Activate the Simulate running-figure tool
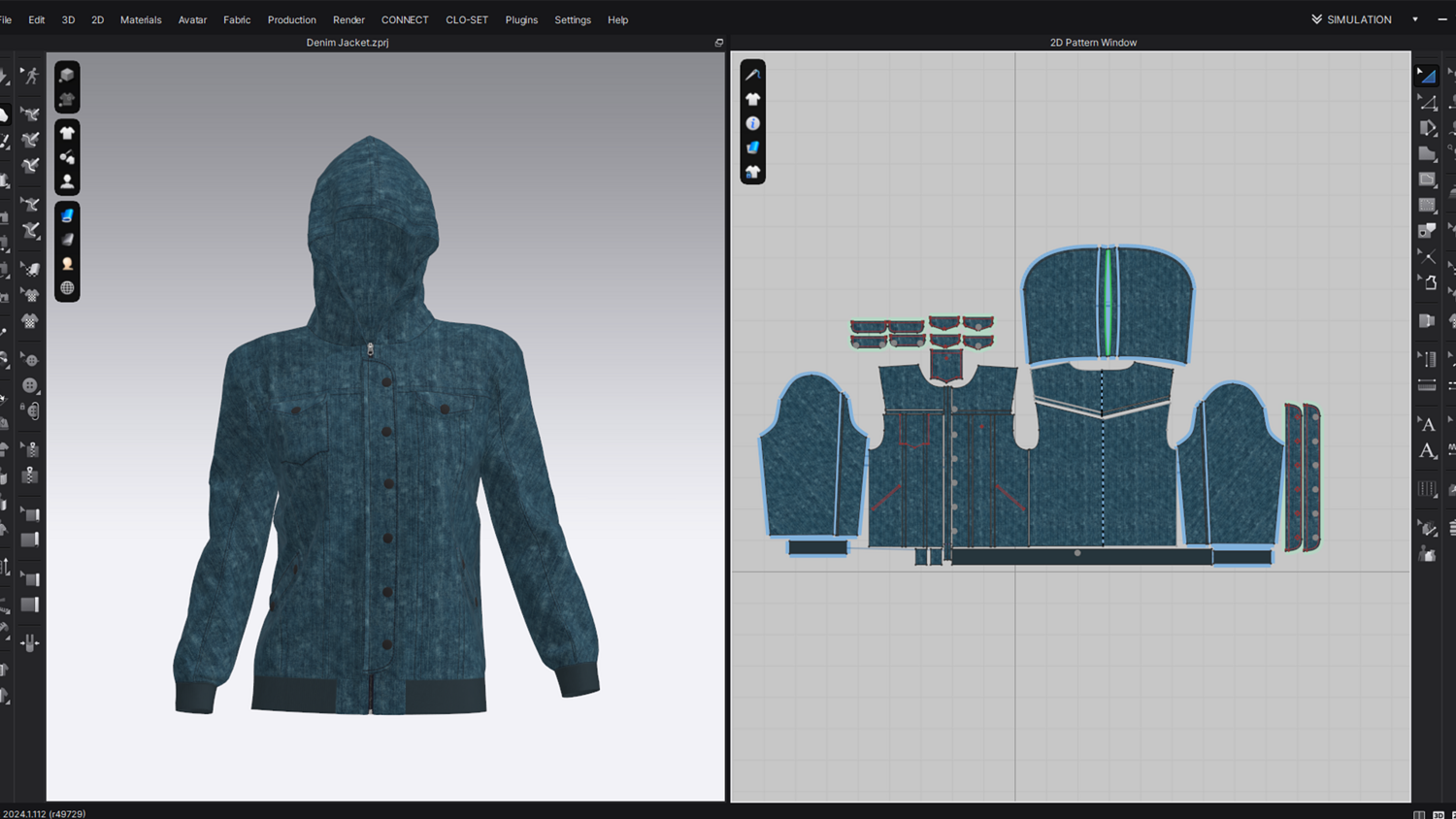Image resolution: width=1456 pixels, height=819 pixels. pos(31,76)
